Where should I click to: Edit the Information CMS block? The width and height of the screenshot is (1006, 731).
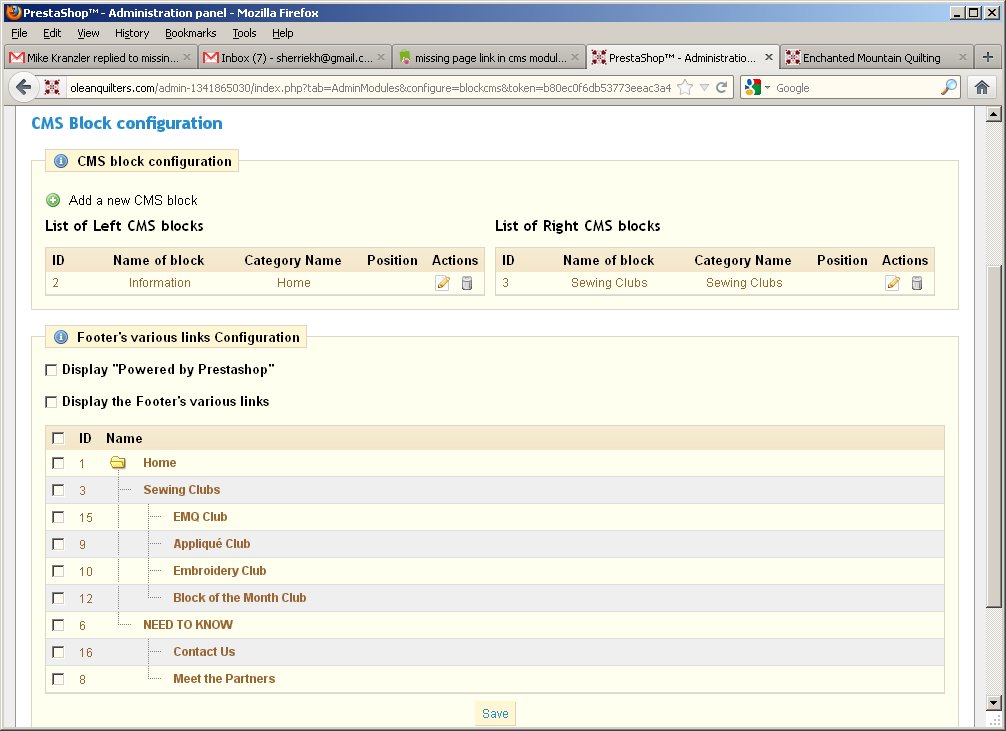pos(442,283)
